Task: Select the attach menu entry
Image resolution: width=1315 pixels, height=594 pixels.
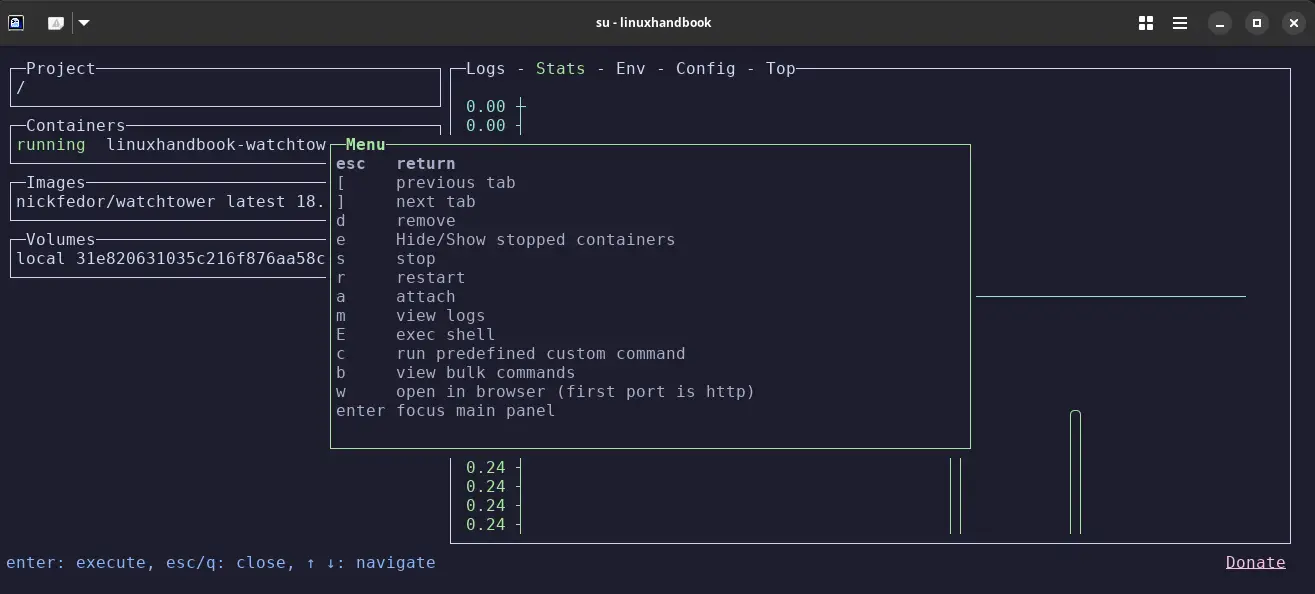Action: (x=426, y=296)
